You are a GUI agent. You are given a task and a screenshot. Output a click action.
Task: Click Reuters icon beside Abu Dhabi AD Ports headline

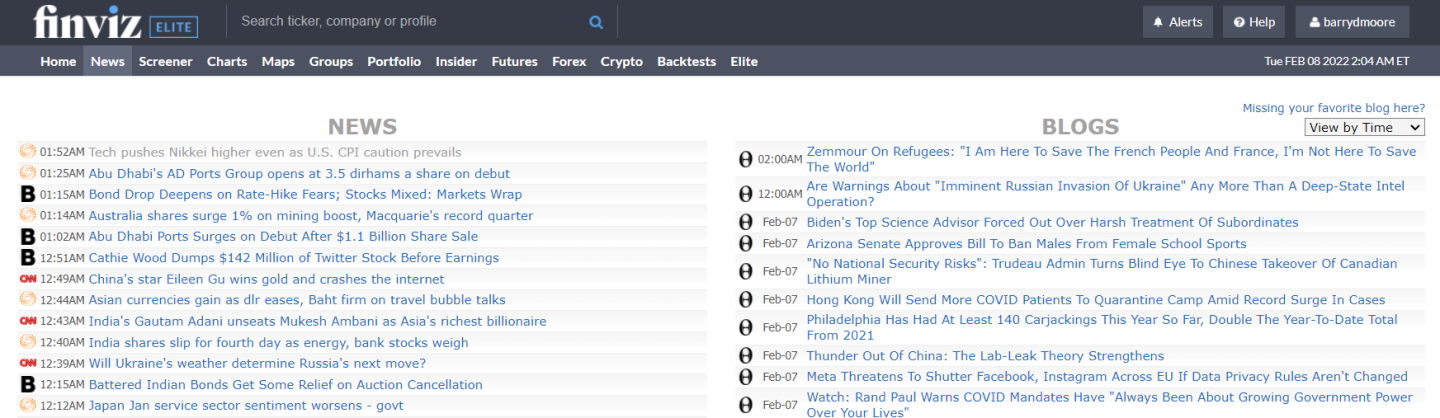click(x=28, y=173)
